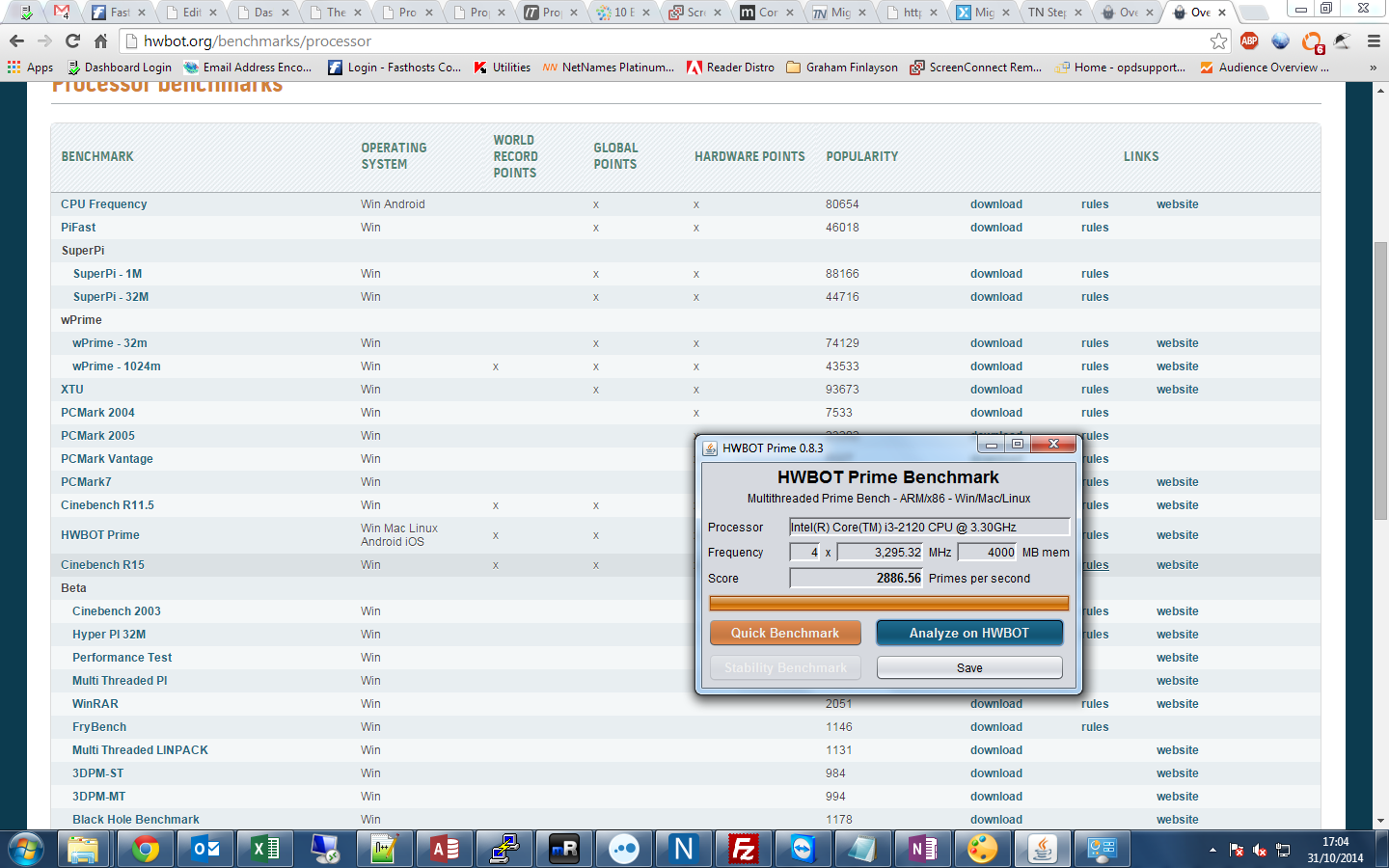Screen dimensions: 1389x868
Task: Open Excel from the taskbar
Action: [x=265, y=849]
